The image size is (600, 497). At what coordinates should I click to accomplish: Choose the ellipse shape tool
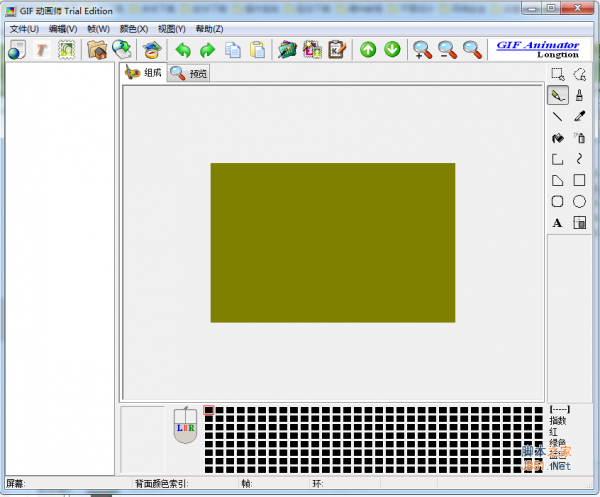pos(579,202)
